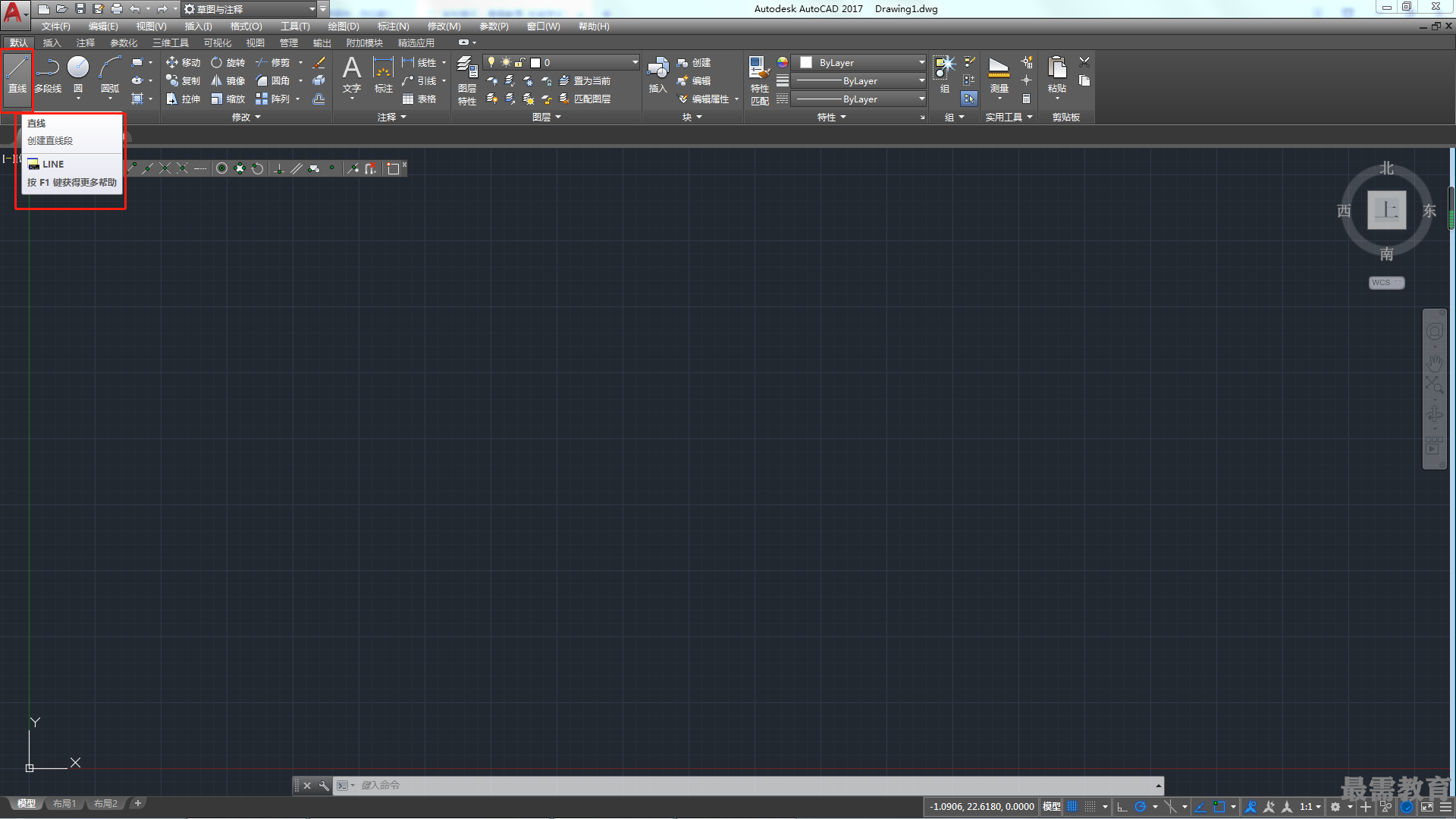Viewport: 1456px width, 819px height.
Task: Click the 创建 block button
Action: click(x=694, y=63)
